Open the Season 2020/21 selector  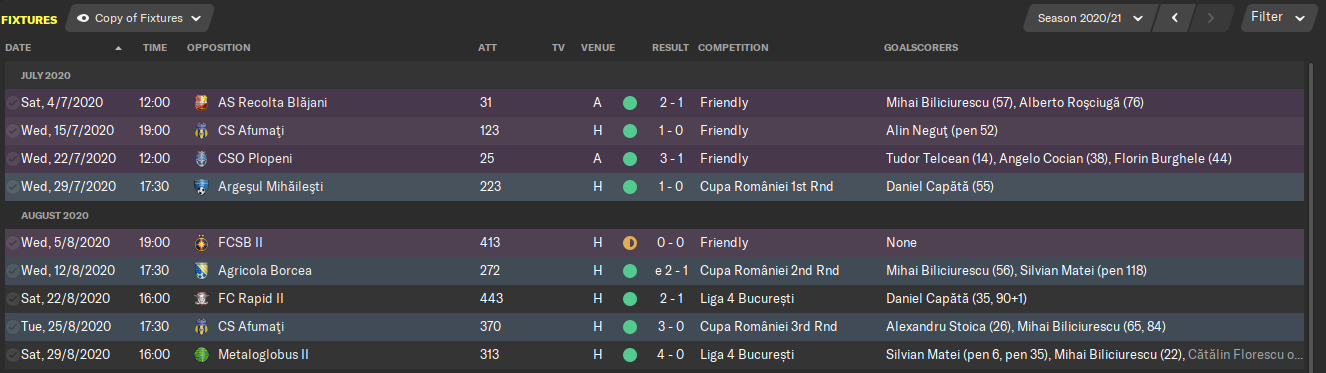pyautogui.click(x=1089, y=18)
